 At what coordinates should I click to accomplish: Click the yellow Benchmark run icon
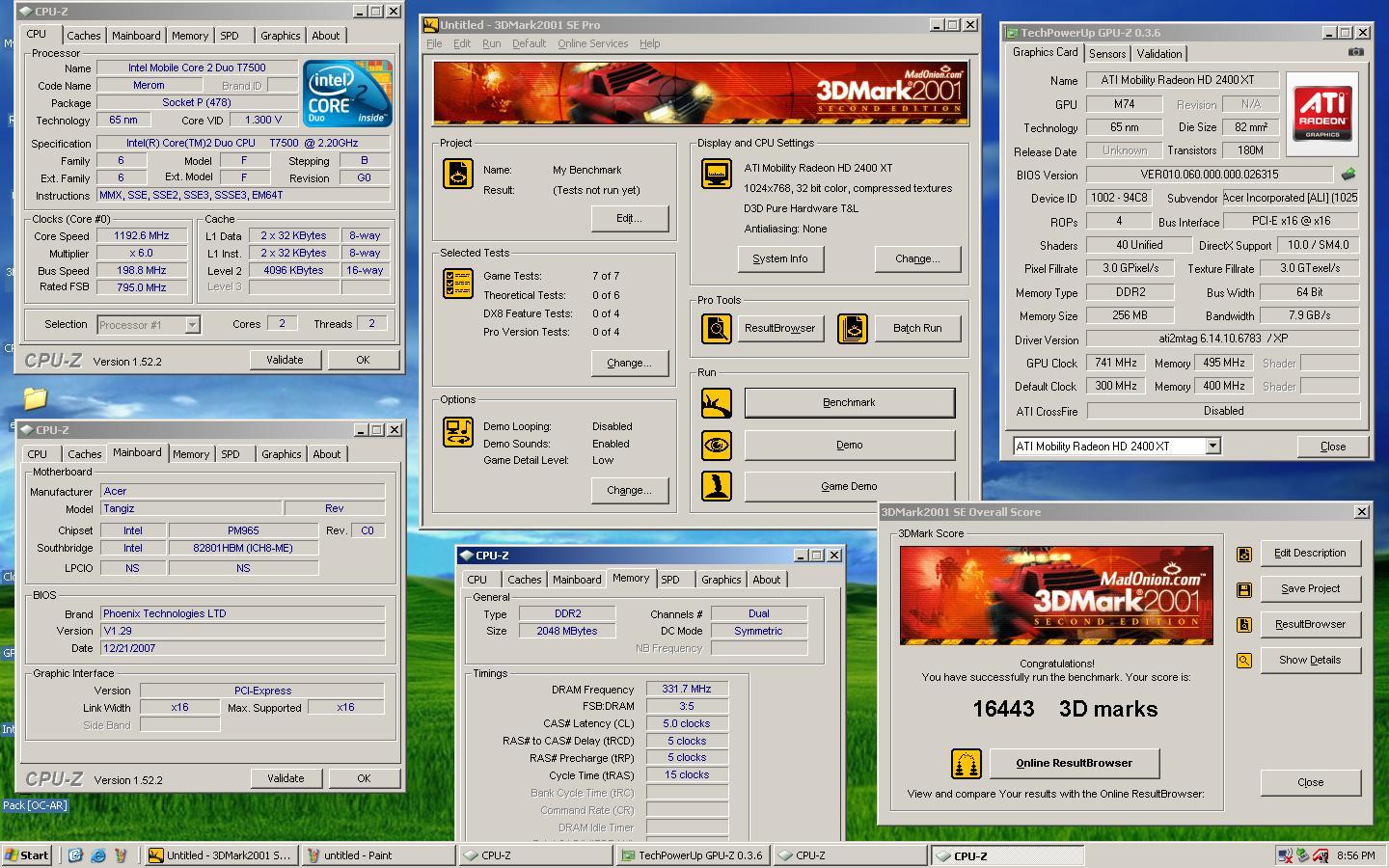click(717, 403)
